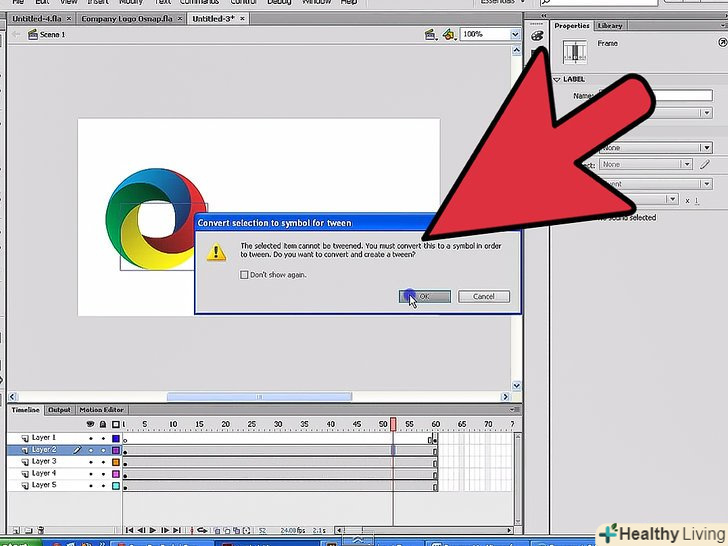Toggle visibility dot for Layer 1
728x546 pixels.
point(91,438)
